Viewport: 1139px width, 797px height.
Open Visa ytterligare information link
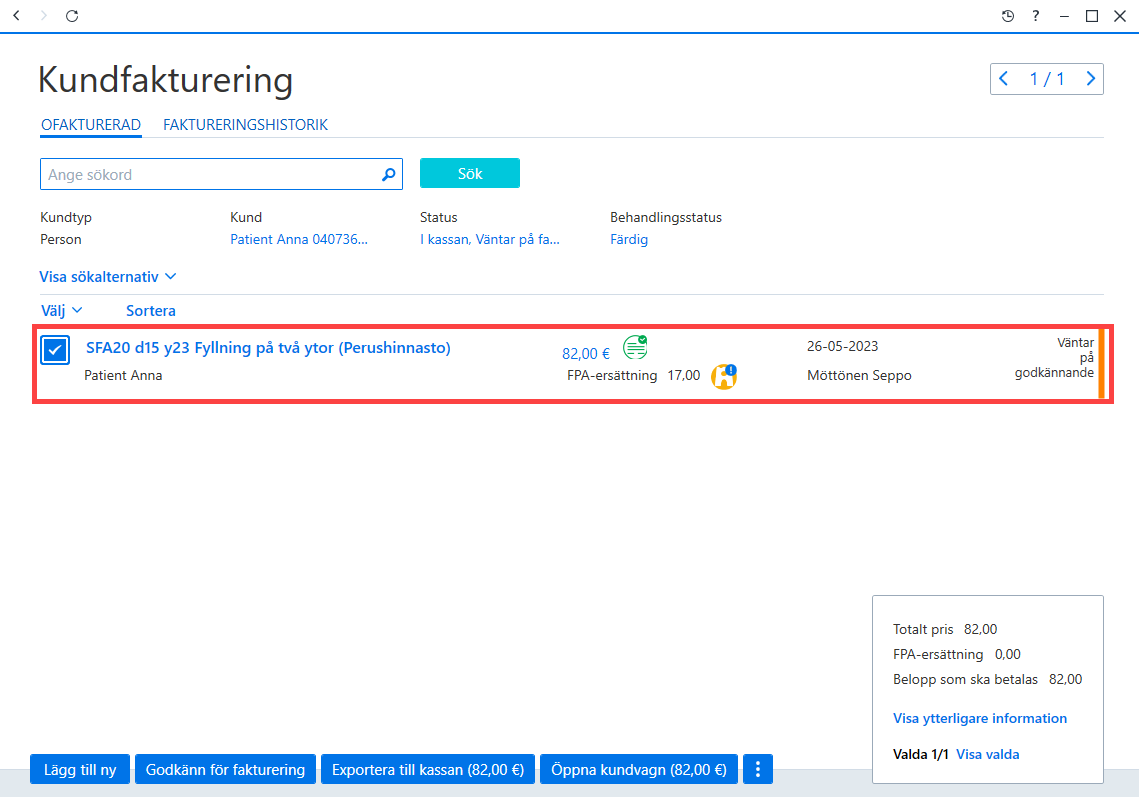(980, 719)
